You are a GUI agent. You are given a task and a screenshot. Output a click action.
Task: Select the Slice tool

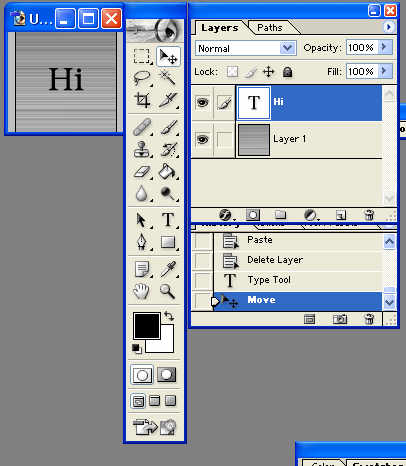tap(168, 100)
